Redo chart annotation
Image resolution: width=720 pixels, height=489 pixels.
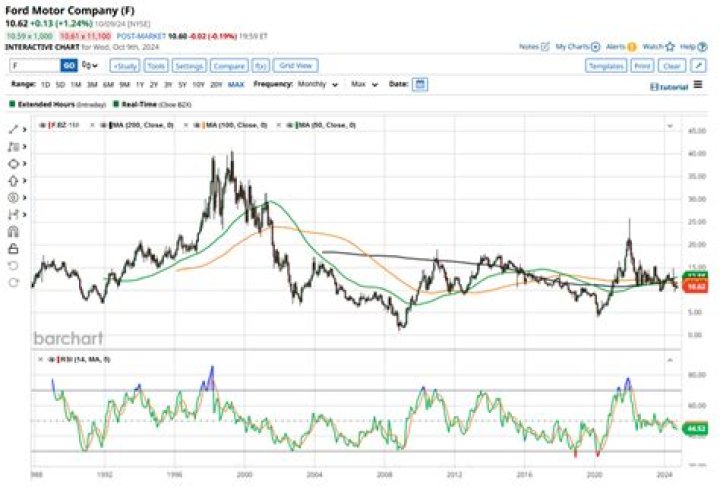coord(13,282)
